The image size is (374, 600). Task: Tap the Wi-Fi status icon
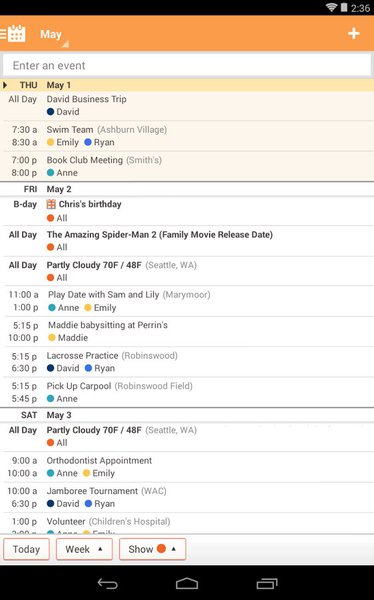click(331, 7)
